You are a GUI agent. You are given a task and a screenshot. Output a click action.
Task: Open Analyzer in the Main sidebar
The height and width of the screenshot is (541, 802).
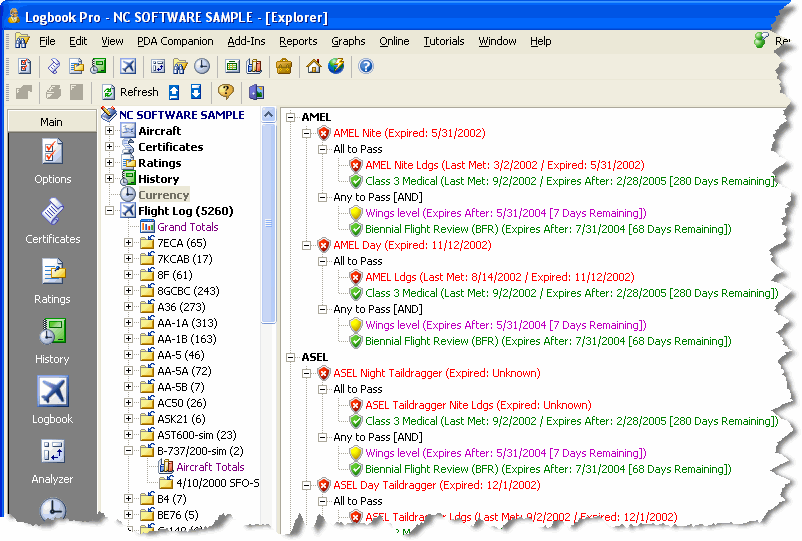tap(53, 462)
